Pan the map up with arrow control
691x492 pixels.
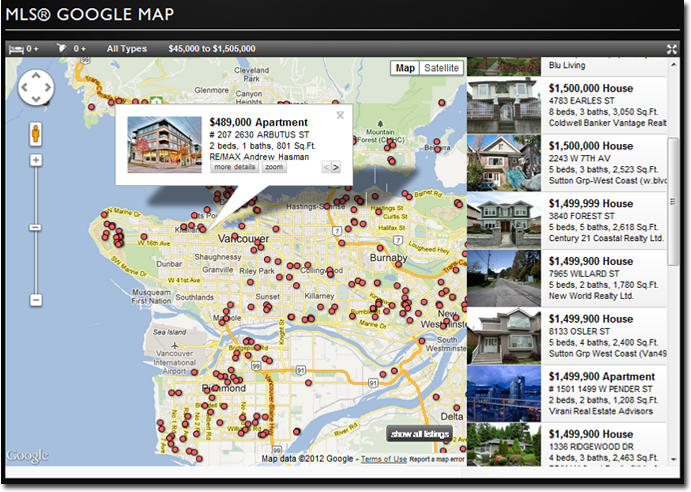pos(36,76)
